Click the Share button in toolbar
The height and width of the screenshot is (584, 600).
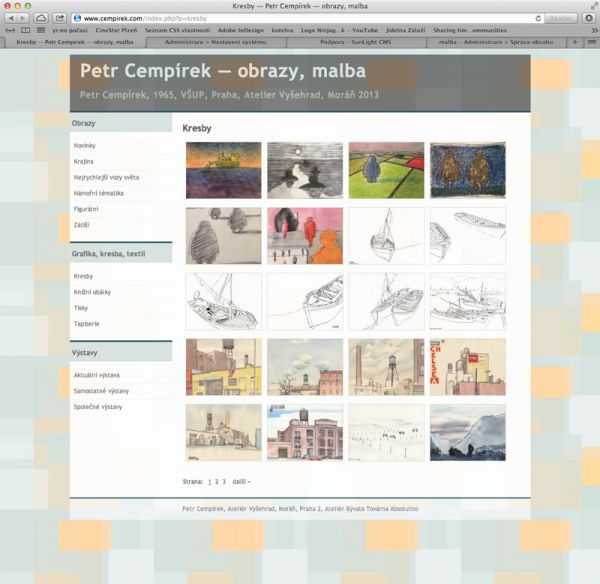tap(59, 18)
